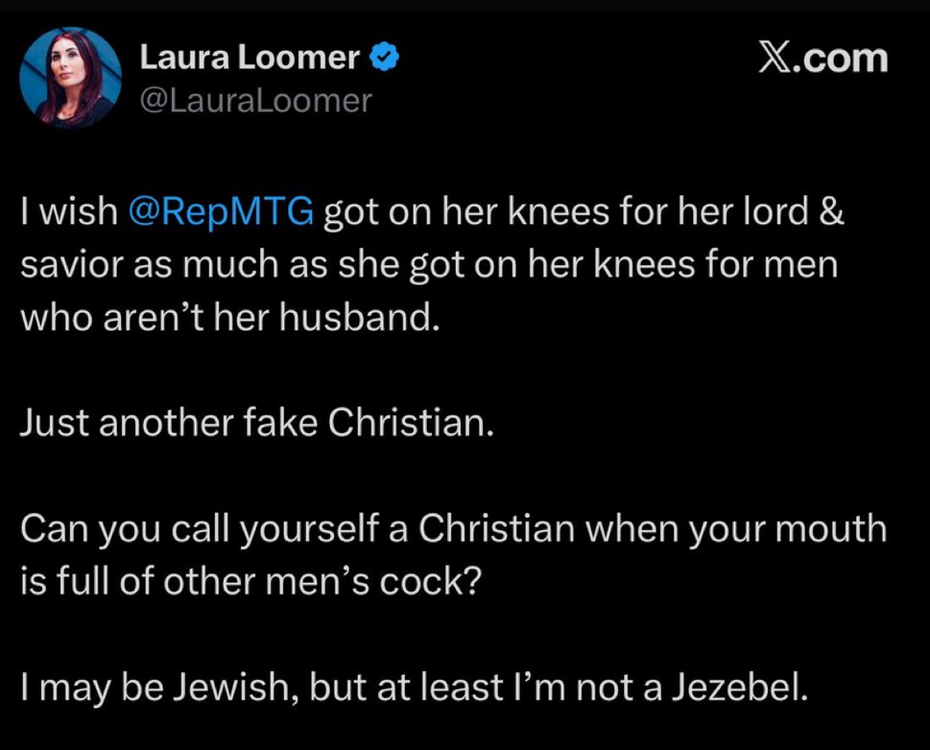Open the Laura Loomer display name
This screenshot has height=750, width=930.
coord(249,58)
